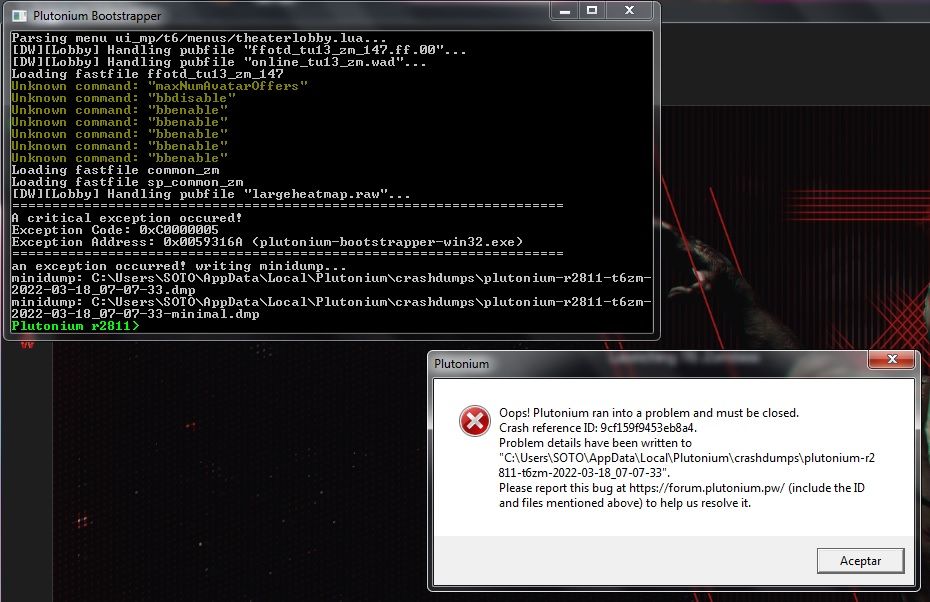Click the Plutonium r2811> command prompt line

(75, 326)
